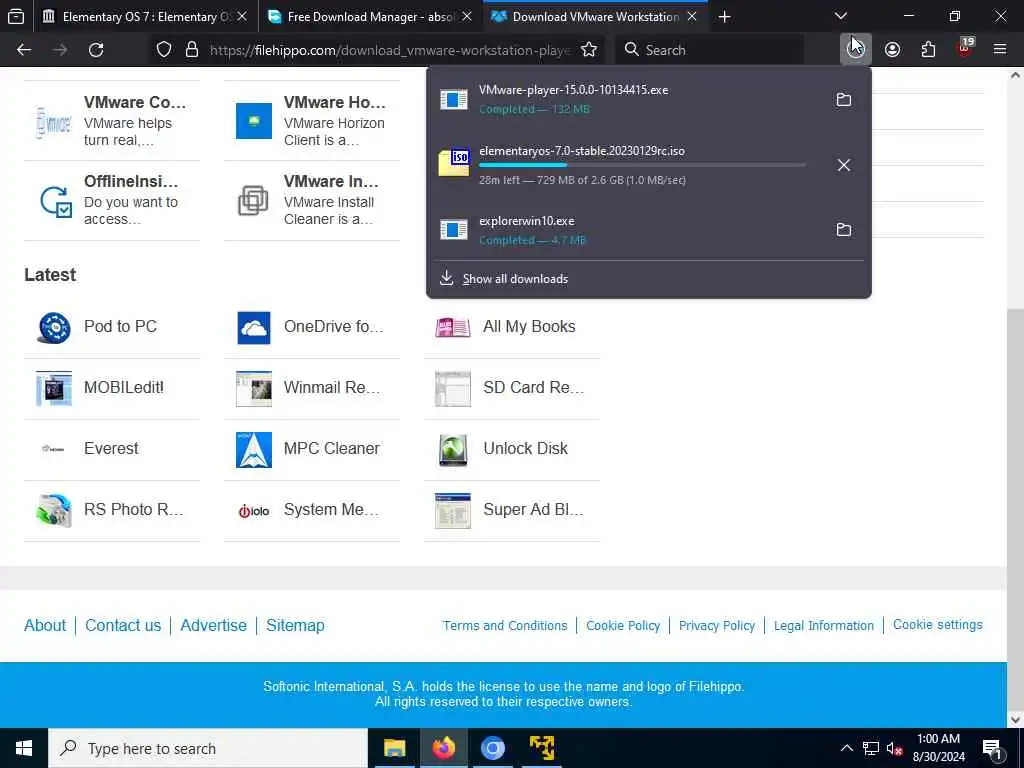Go back to the previous page
This screenshot has height=768, width=1024.
[x=24, y=50]
